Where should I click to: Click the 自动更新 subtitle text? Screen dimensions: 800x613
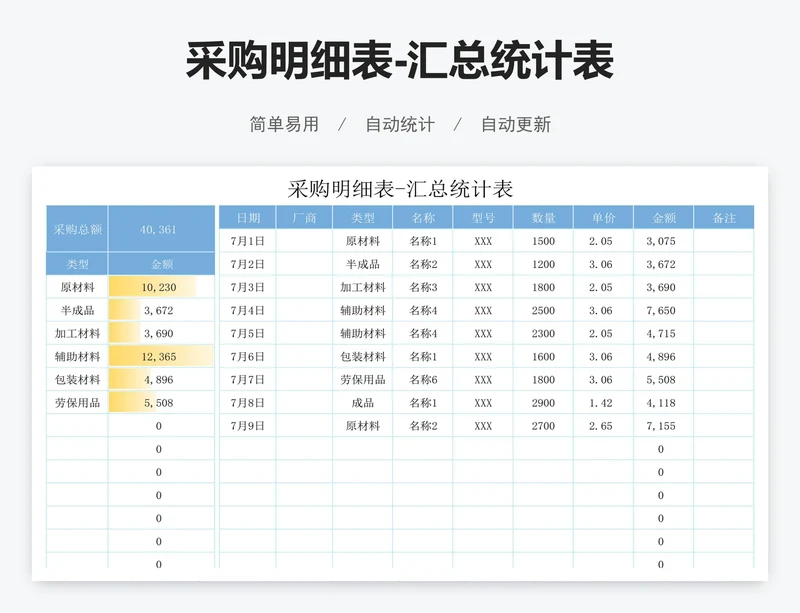pyautogui.click(x=516, y=124)
